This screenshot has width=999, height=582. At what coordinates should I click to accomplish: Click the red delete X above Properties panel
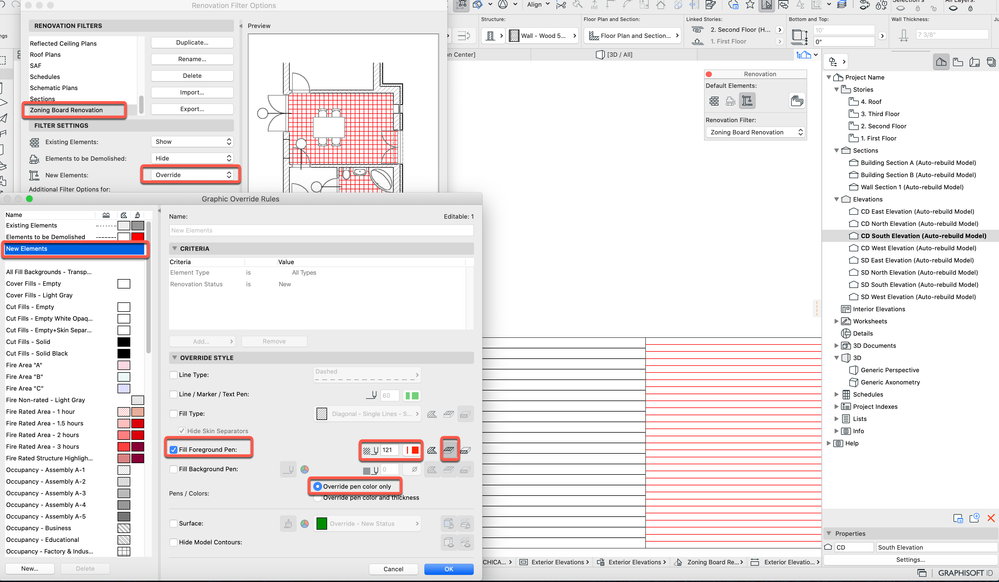(x=991, y=518)
